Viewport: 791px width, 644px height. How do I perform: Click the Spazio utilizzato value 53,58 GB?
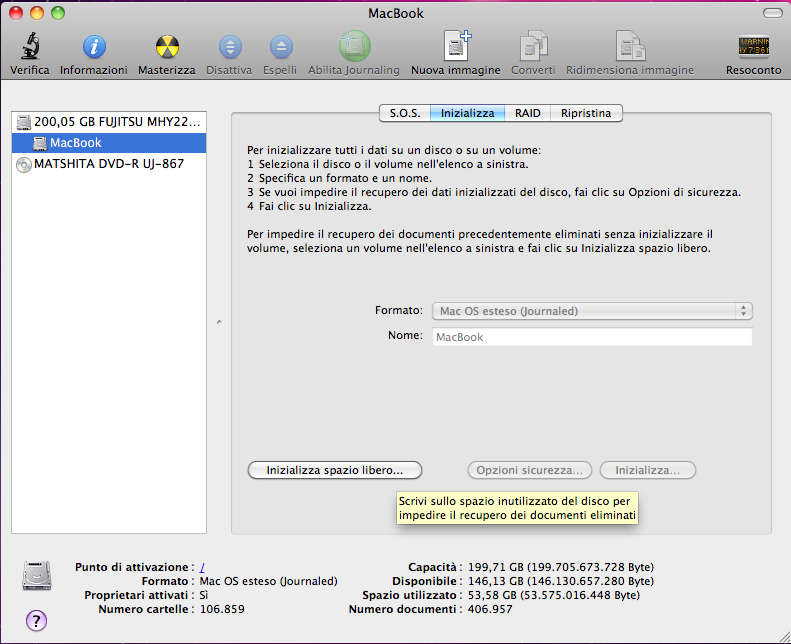click(x=553, y=595)
